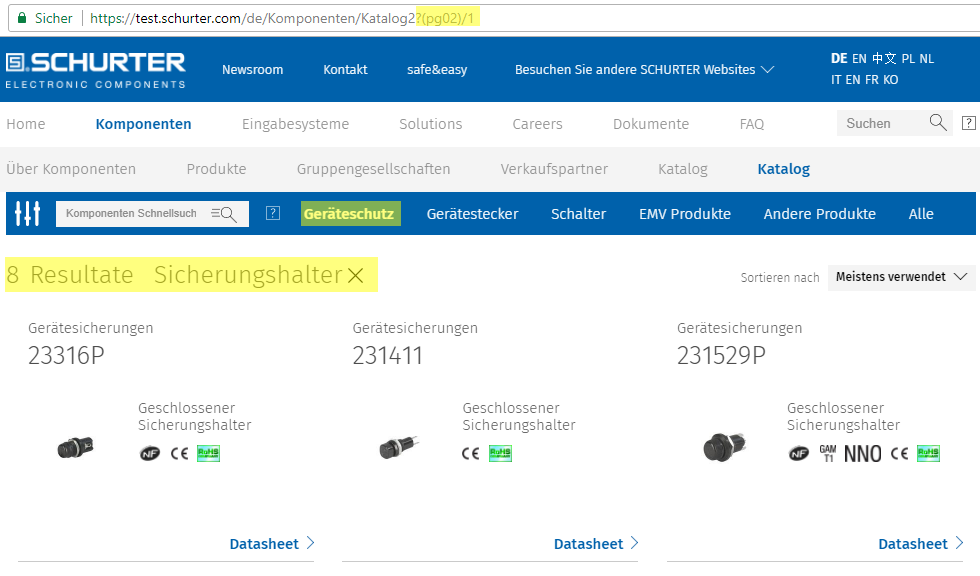Image resolution: width=980 pixels, height=576 pixels.
Task: Open Datasheet for 231411
Action: [596, 544]
